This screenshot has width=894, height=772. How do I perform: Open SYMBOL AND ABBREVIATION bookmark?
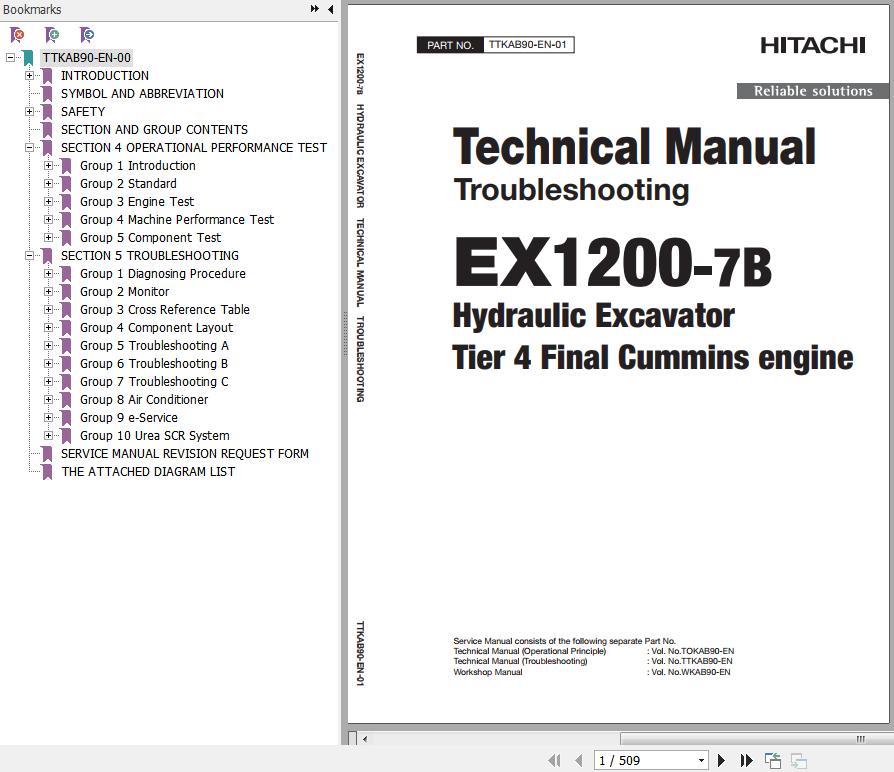(x=142, y=94)
